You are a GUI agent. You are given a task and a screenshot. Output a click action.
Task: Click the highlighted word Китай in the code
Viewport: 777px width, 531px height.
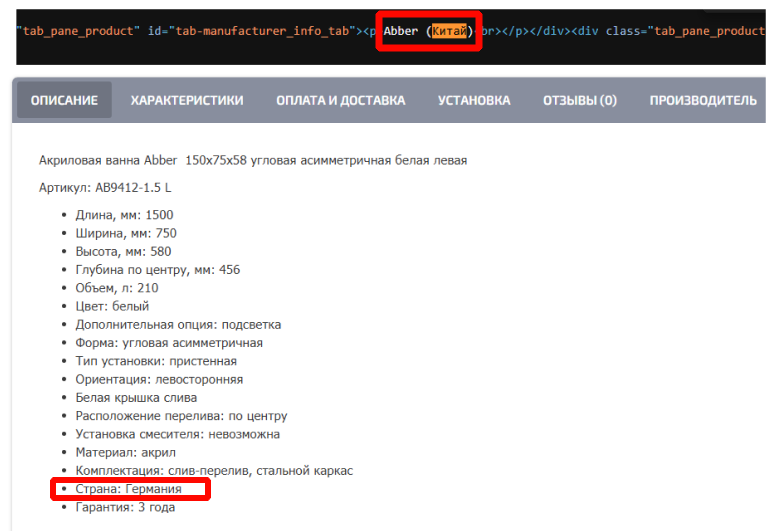(x=449, y=31)
